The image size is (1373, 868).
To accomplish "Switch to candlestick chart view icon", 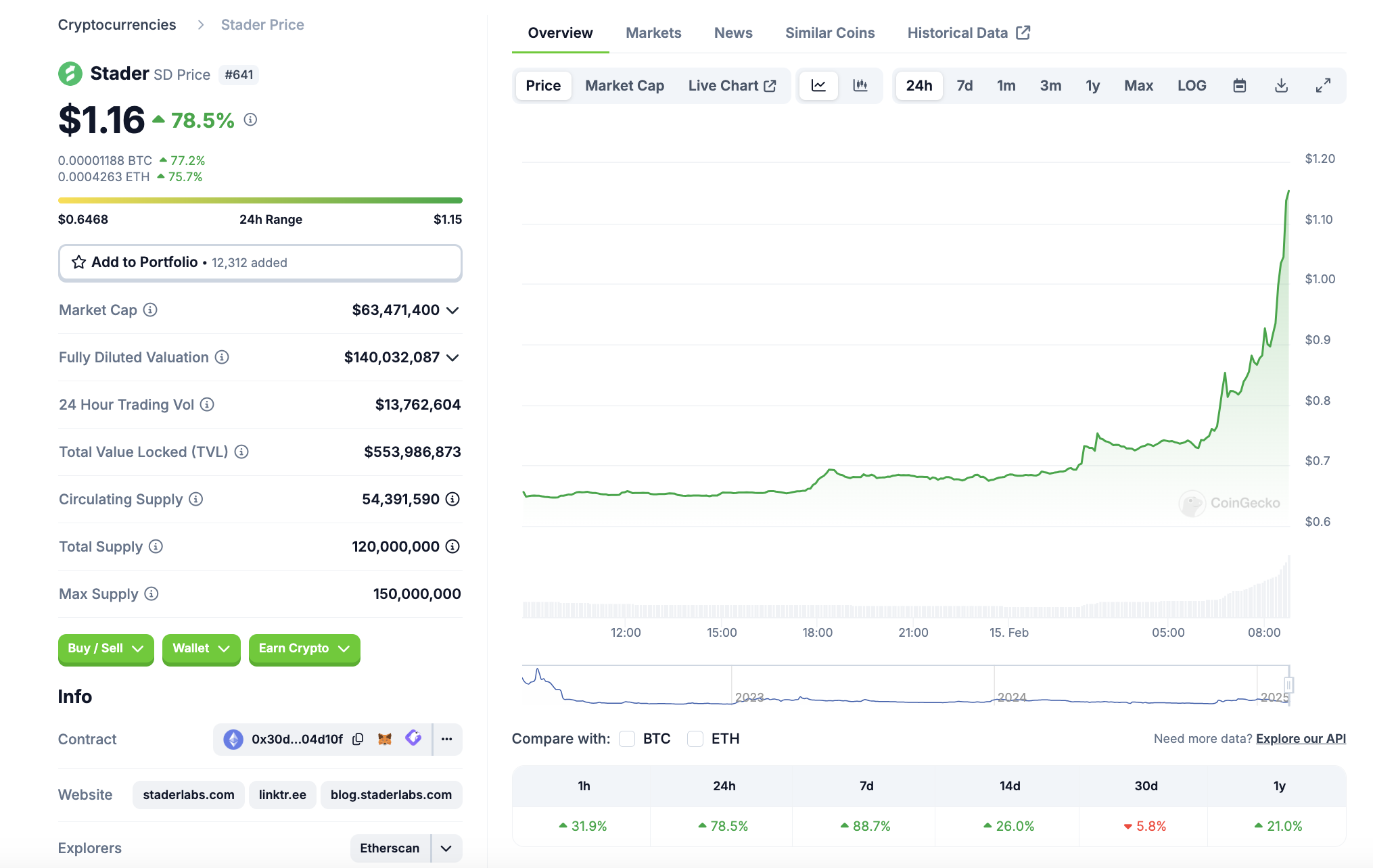I will [860, 85].
